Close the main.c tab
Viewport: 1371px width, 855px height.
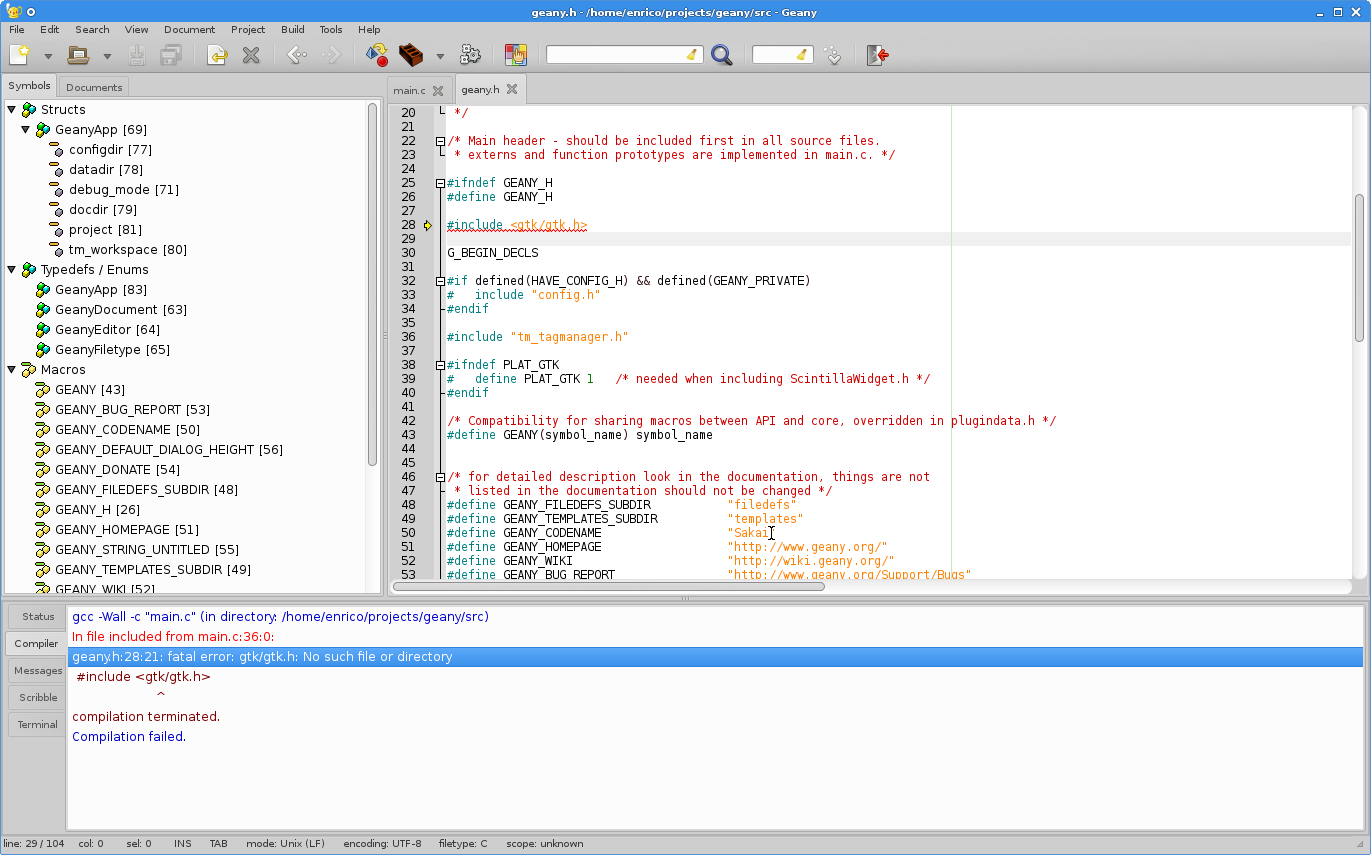(438, 90)
